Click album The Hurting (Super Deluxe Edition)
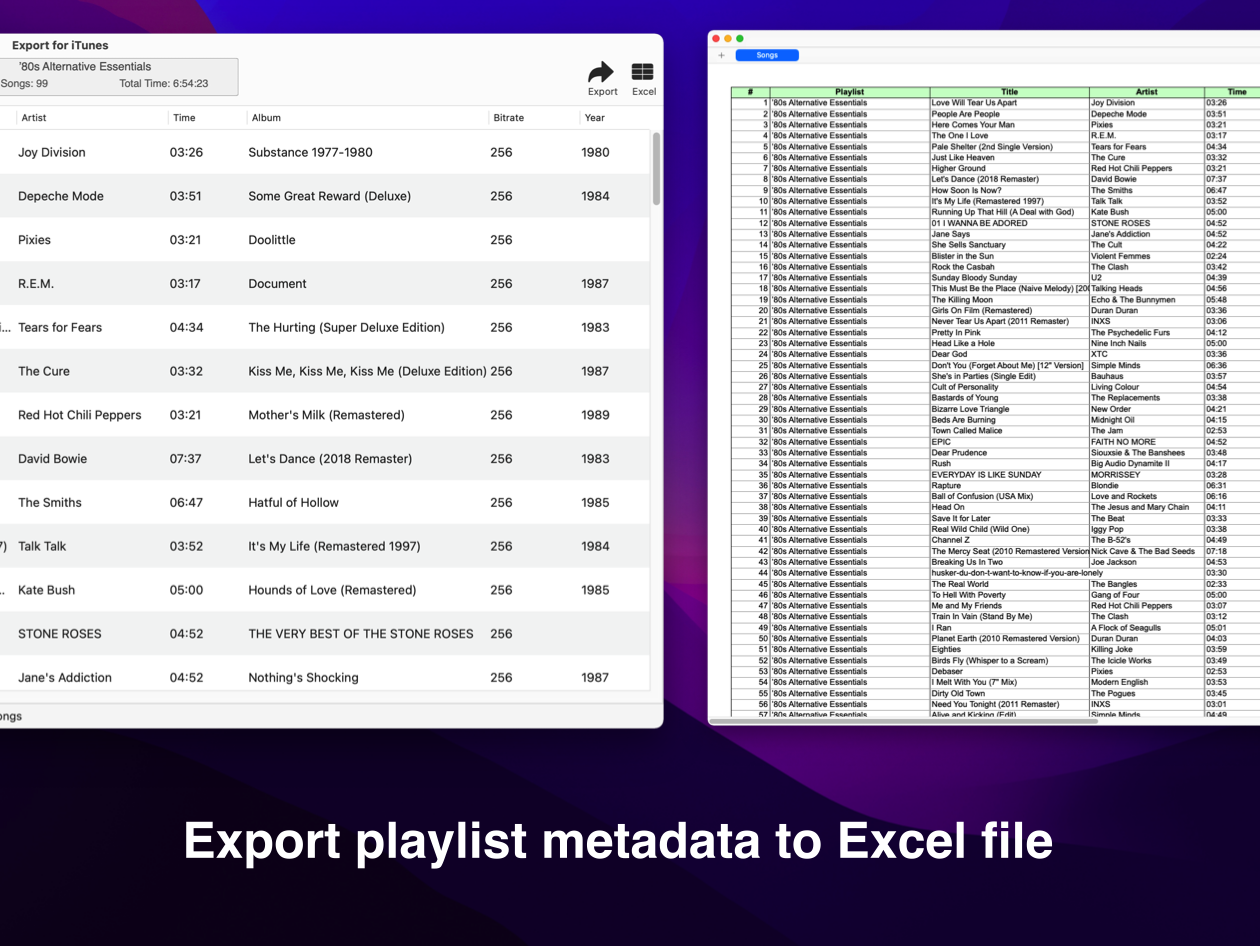 tap(346, 327)
